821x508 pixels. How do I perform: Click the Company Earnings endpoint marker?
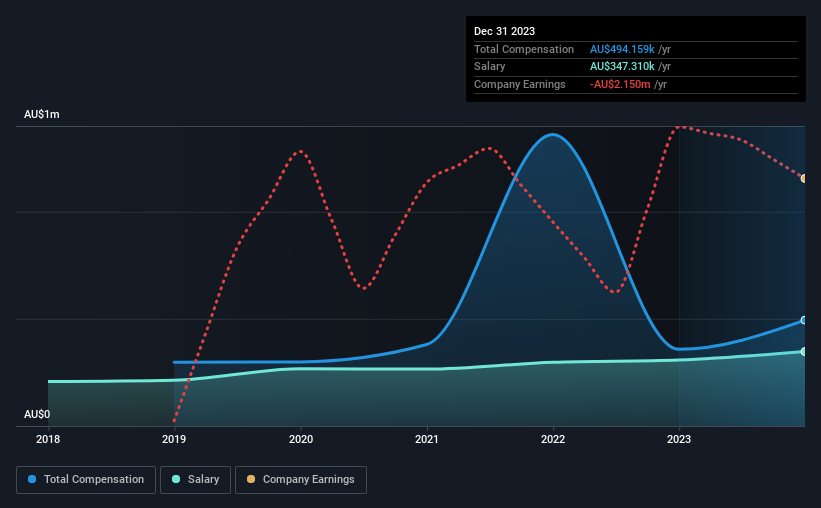coord(804,179)
